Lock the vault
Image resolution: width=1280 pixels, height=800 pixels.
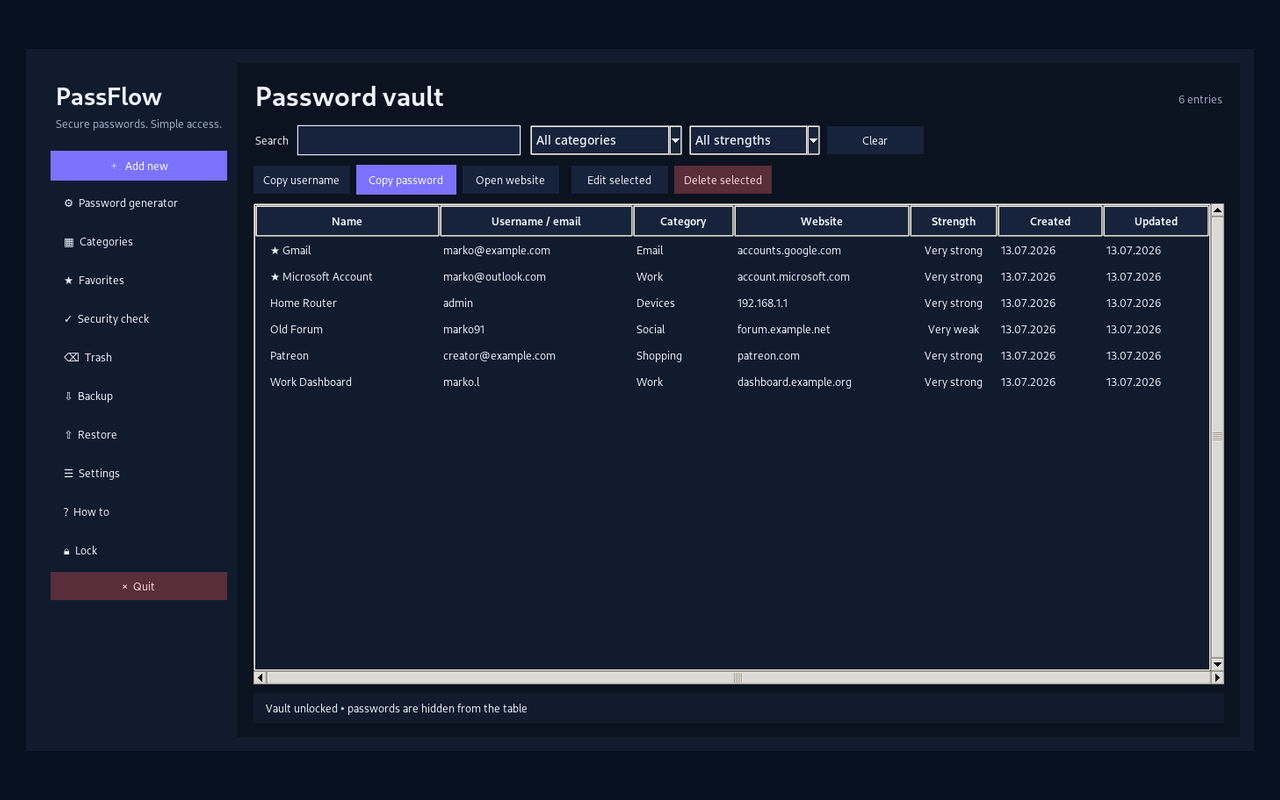(139, 551)
